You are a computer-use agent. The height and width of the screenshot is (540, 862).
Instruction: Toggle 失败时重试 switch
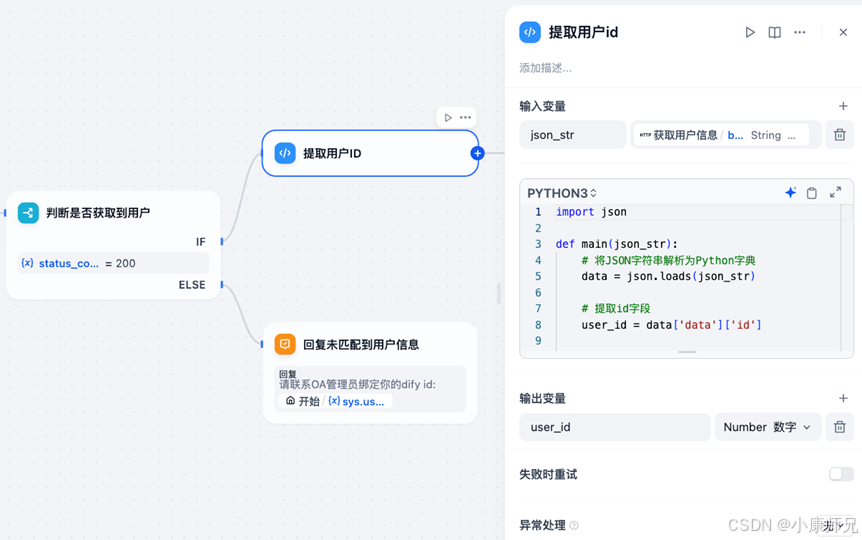(x=841, y=474)
